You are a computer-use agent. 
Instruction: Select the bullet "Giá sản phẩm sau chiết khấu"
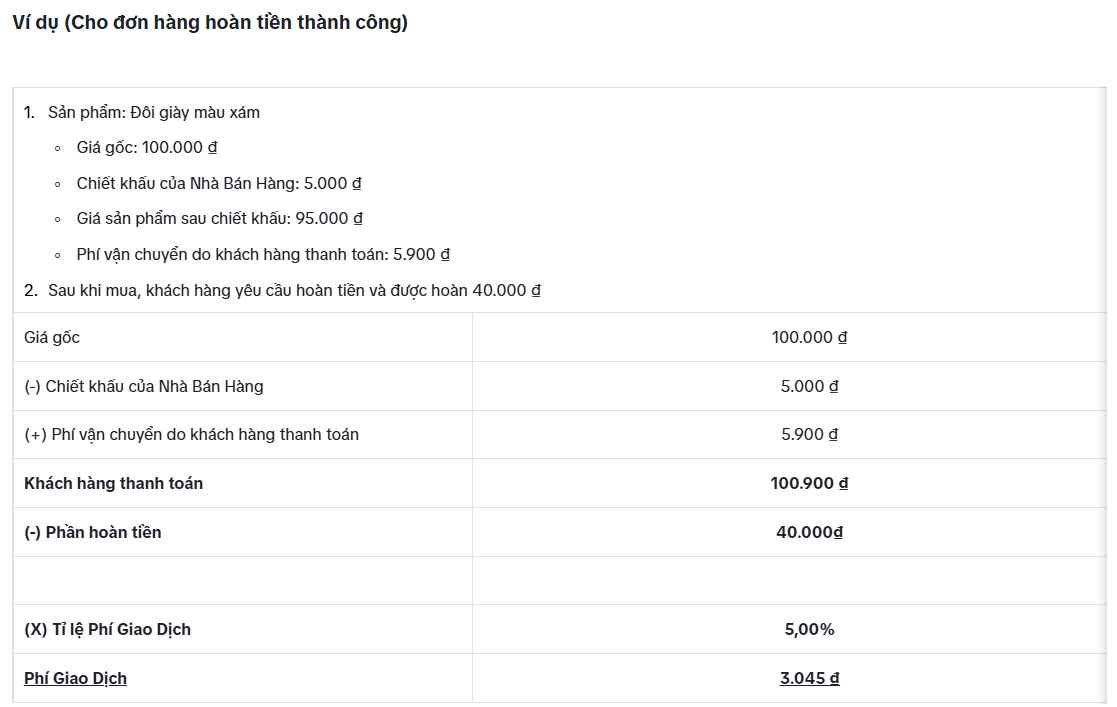(x=219, y=219)
